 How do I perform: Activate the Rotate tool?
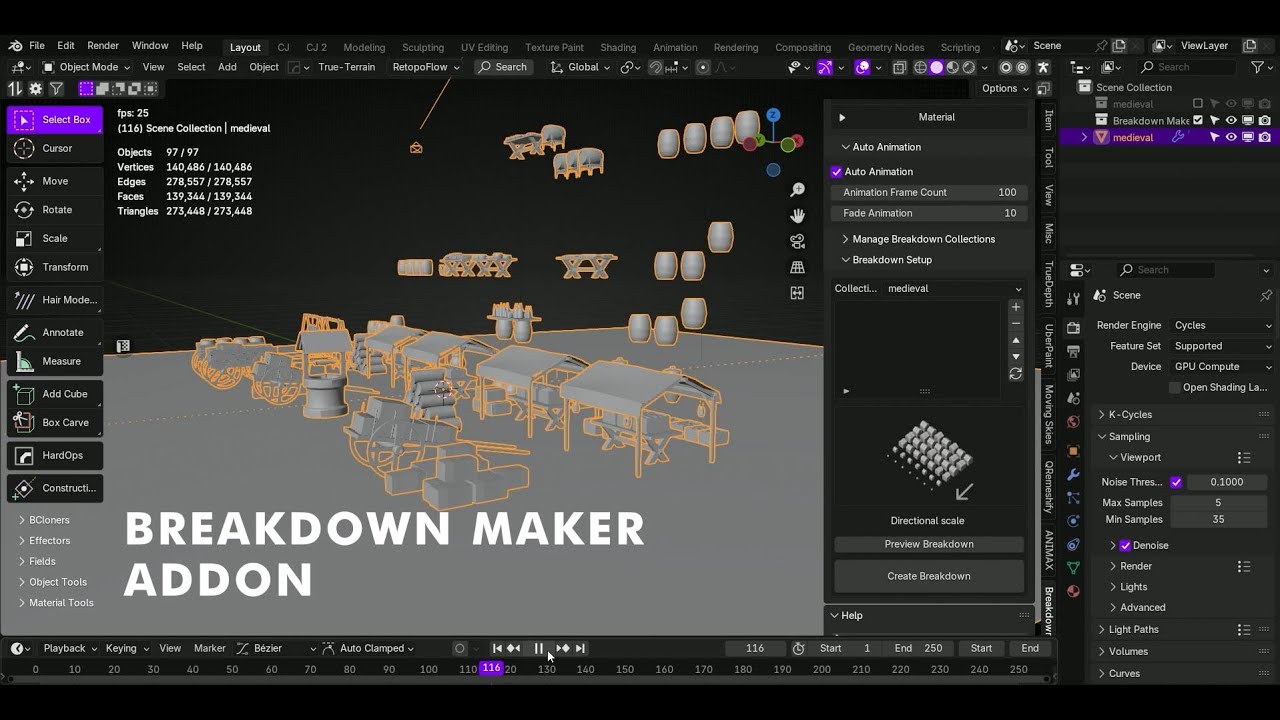pyautogui.click(x=55, y=210)
